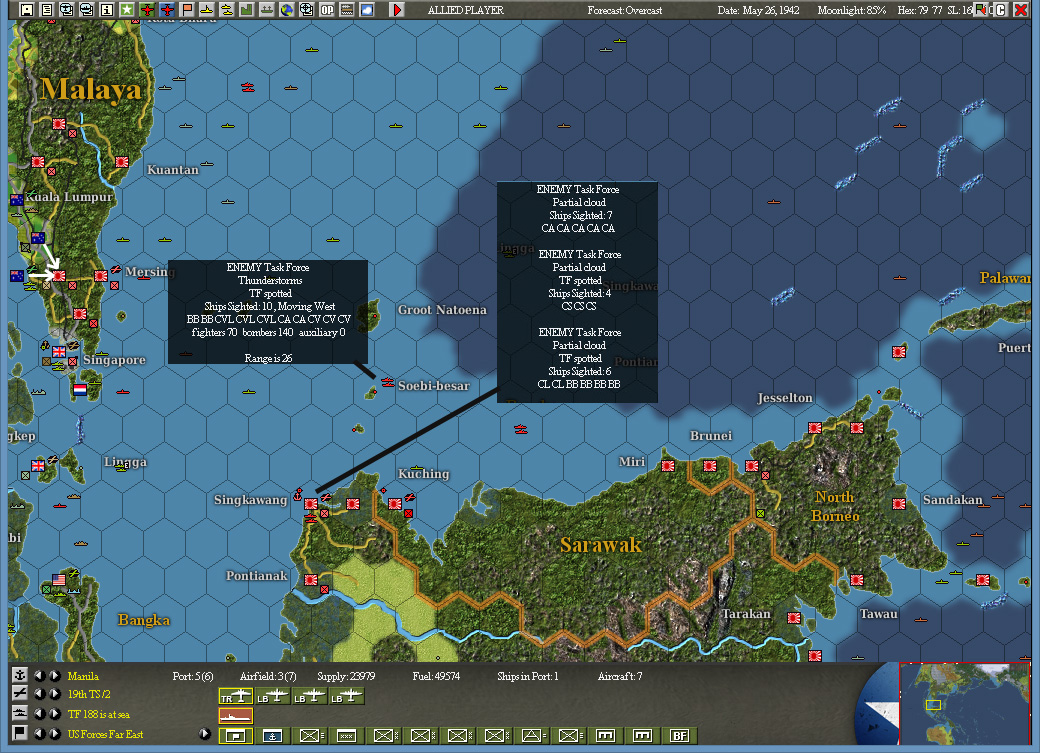The width and height of the screenshot is (1040, 753).
Task: Go to next base arrow beside Manila
Action: coord(54,675)
